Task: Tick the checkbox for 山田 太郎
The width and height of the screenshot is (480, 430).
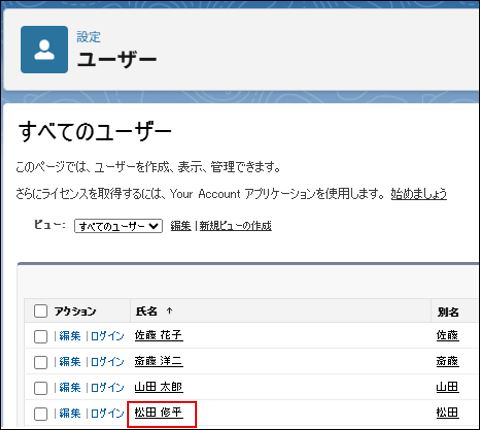Action: pyautogui.click(x=41, y=388)
